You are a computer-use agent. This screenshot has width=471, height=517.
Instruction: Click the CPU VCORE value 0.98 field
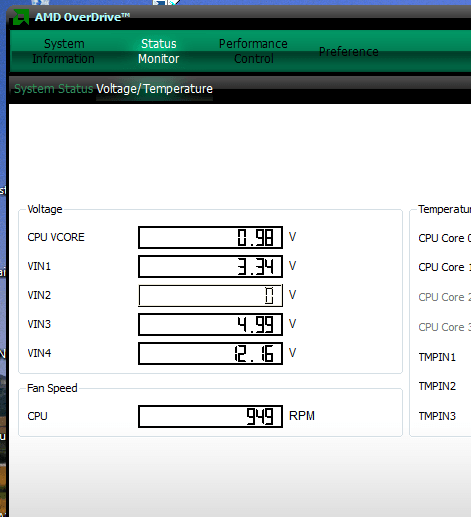click(210, 237)
